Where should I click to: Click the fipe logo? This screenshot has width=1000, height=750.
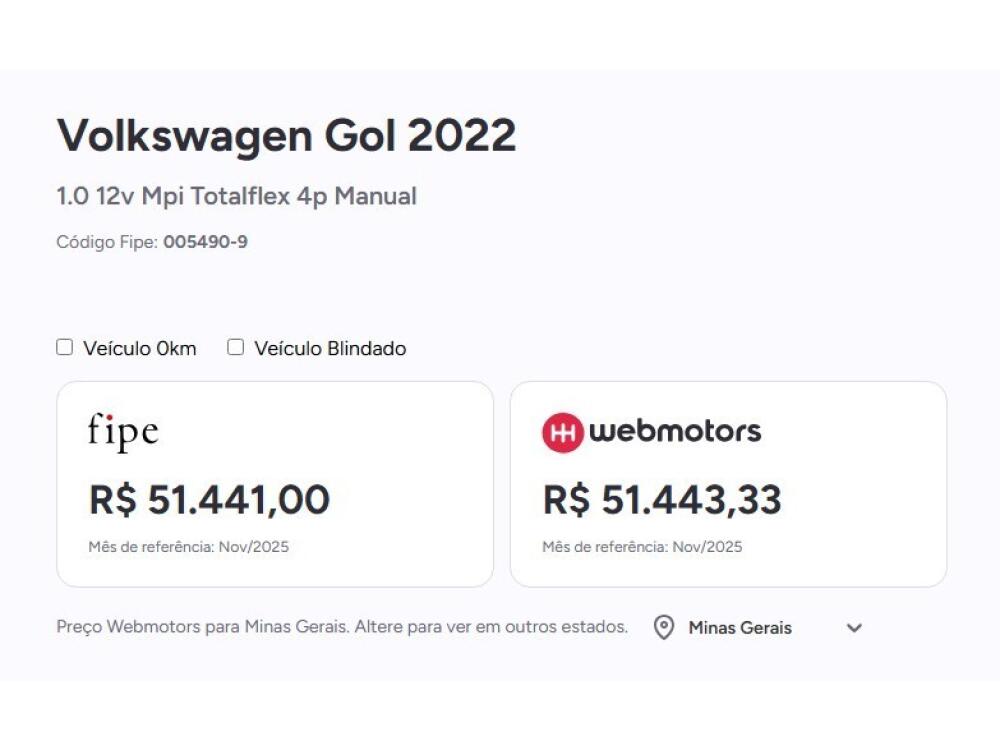click(123, 432)
